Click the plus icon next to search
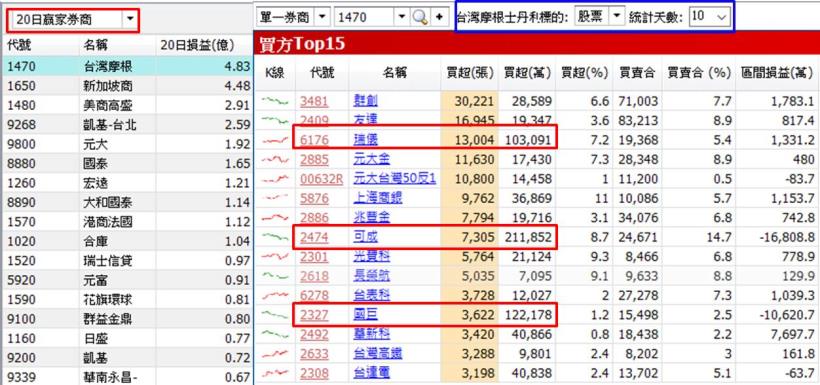This screenshot has height=385, width=820. coord(439,18)
